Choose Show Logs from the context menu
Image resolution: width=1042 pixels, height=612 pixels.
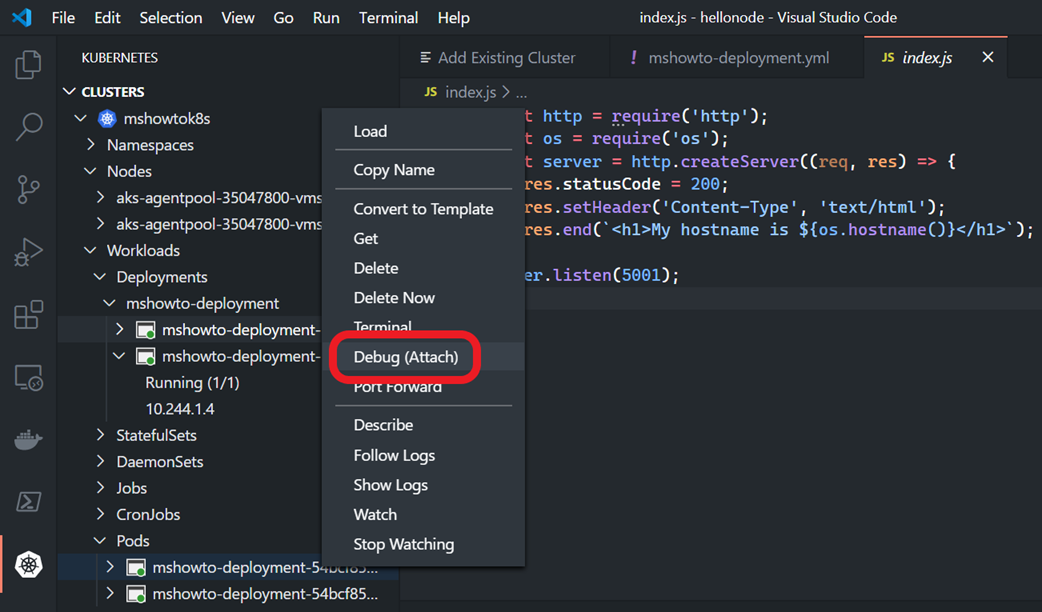[x=423, y=485]
